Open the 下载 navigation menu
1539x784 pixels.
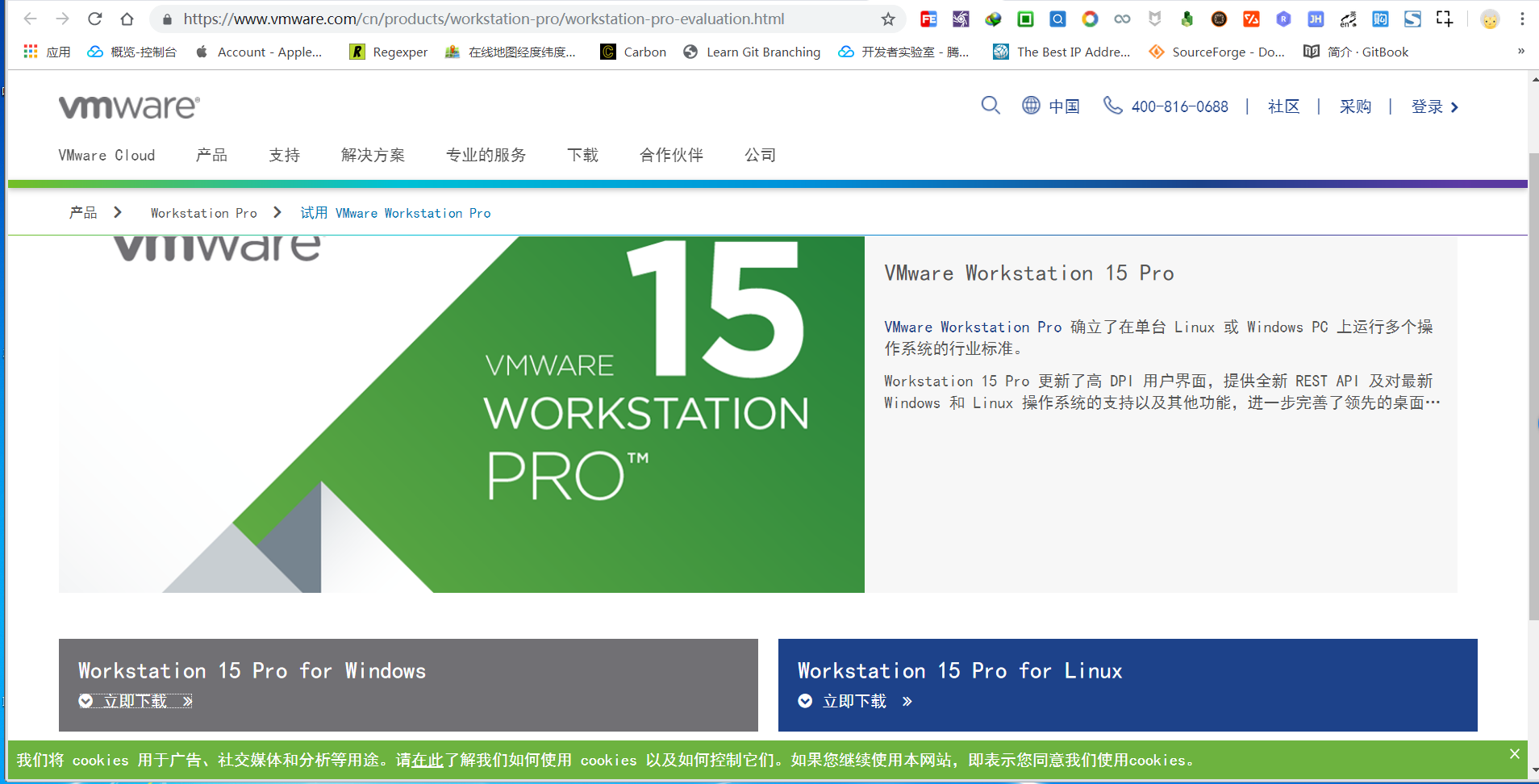(582, 155)
